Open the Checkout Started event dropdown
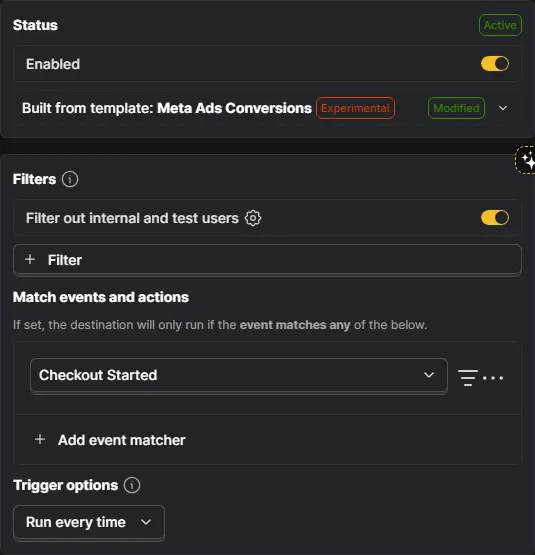The width and height of the screenshot is (535, 555). pos(239,375)
